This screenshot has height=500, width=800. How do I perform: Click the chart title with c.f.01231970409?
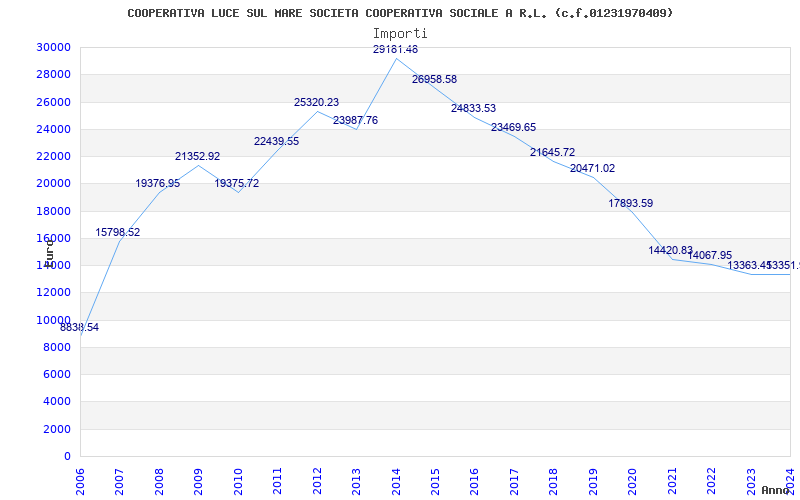pyautogui.click(x=400, y=13)
